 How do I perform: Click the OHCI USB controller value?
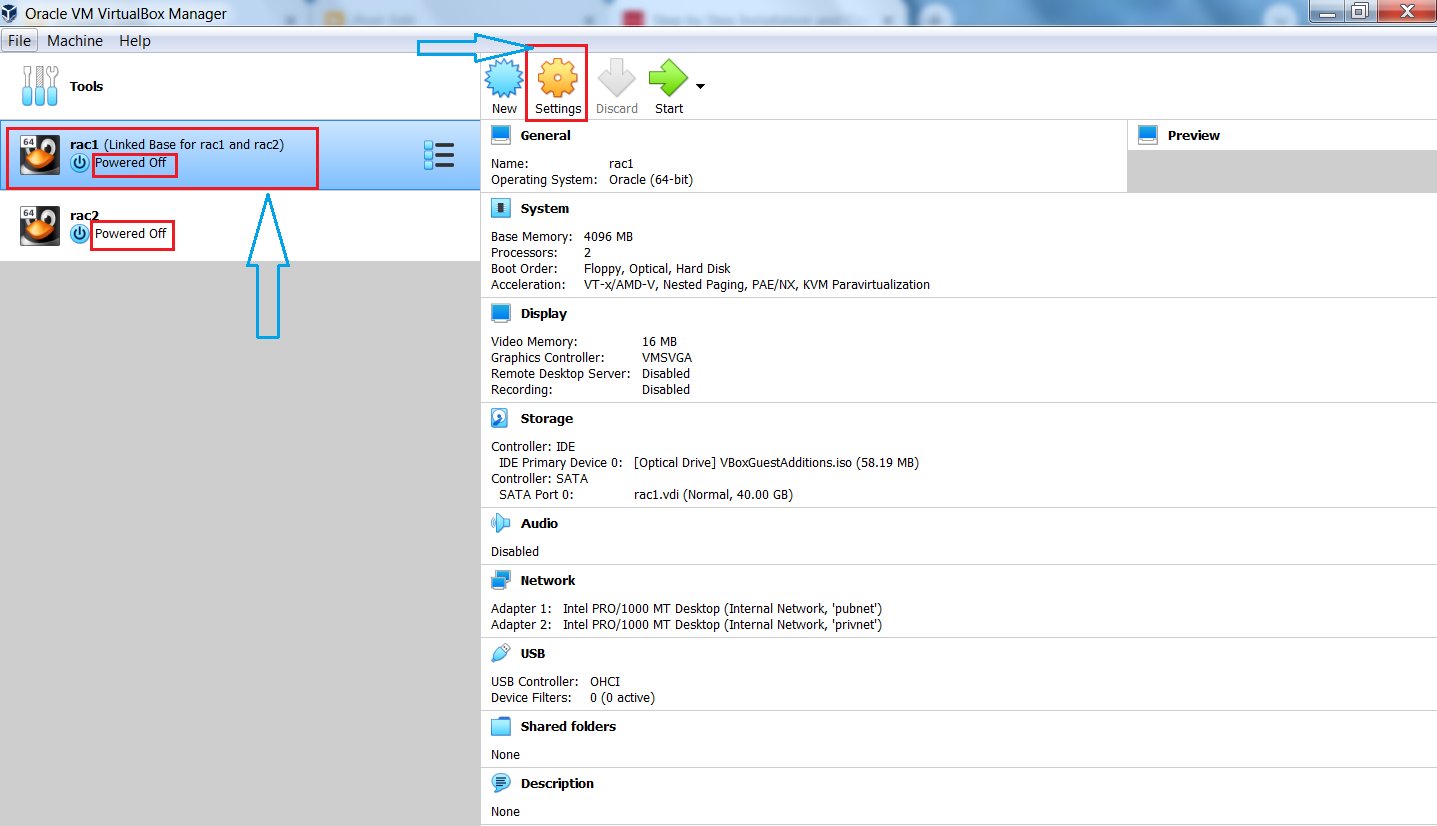coord(606,682)
